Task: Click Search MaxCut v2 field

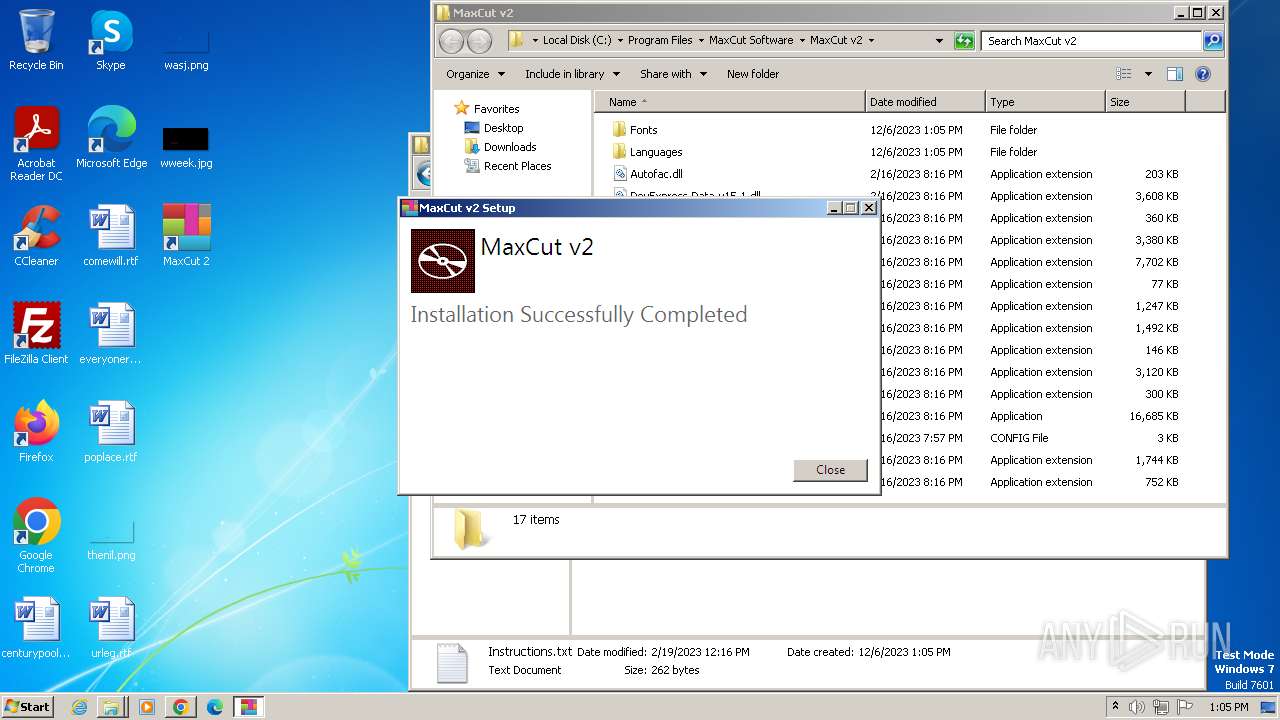Action: 1091,41
